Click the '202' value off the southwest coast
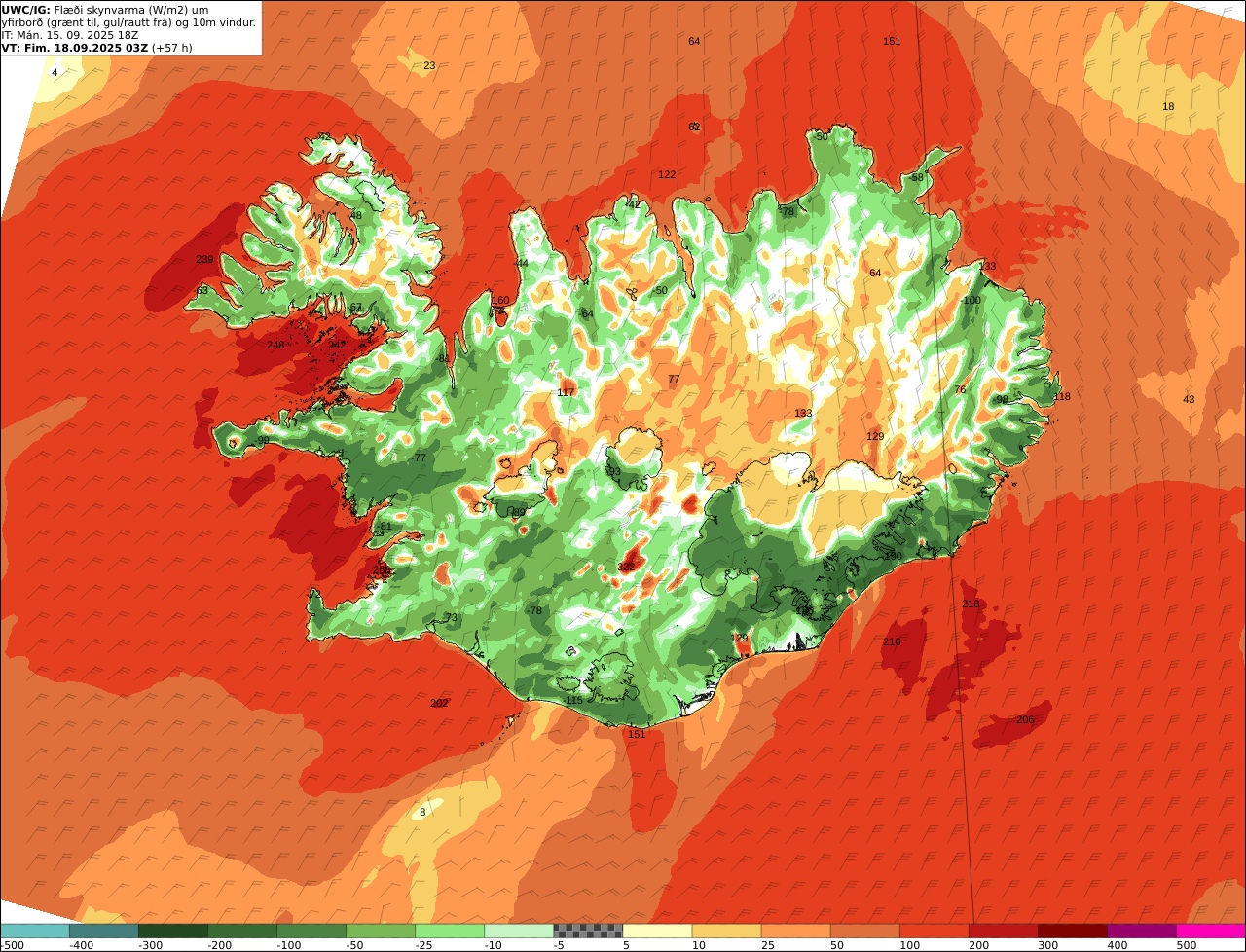The image size is (1246, 952). coord(439,703)
